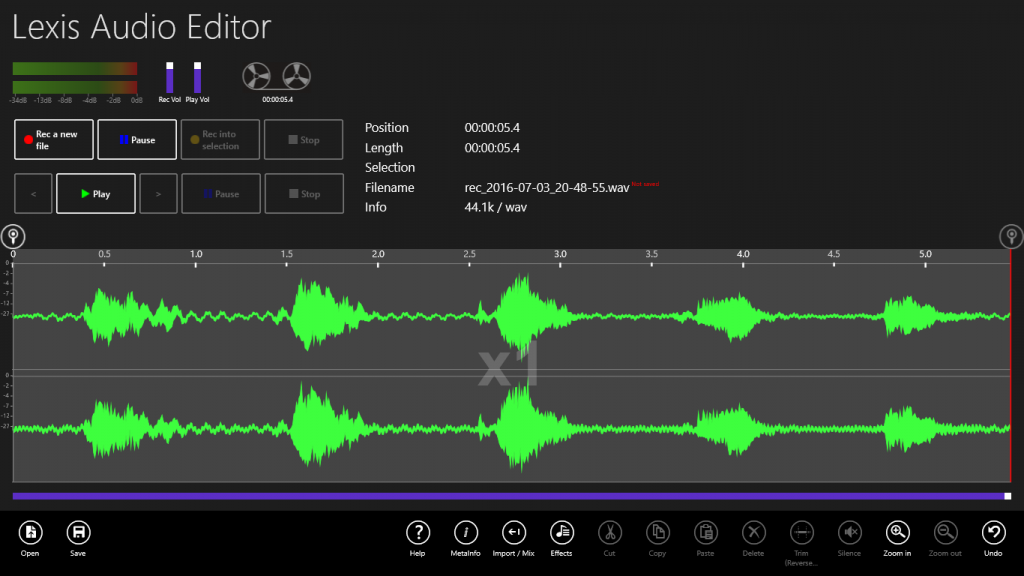Toggle the right waveform marker pin
Image resolution: width=1024 pixels, height=576 pixels.
[1010, 237]
